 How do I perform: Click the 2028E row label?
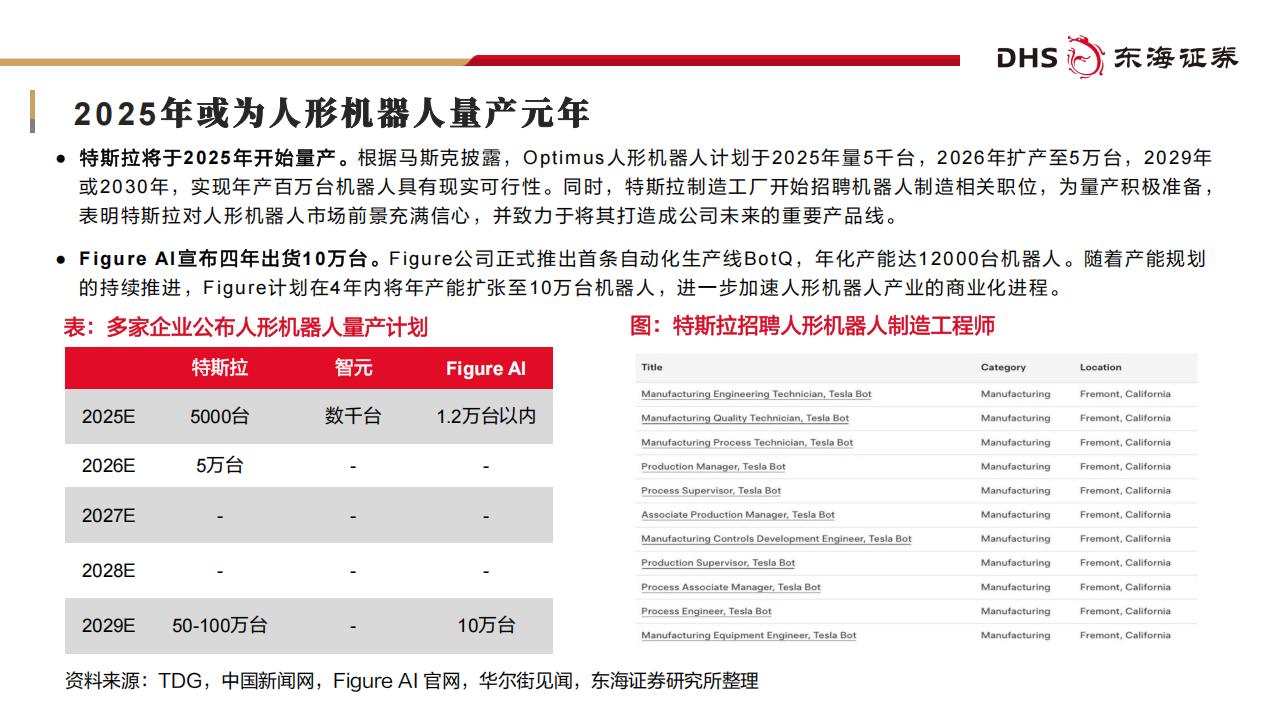108,571
